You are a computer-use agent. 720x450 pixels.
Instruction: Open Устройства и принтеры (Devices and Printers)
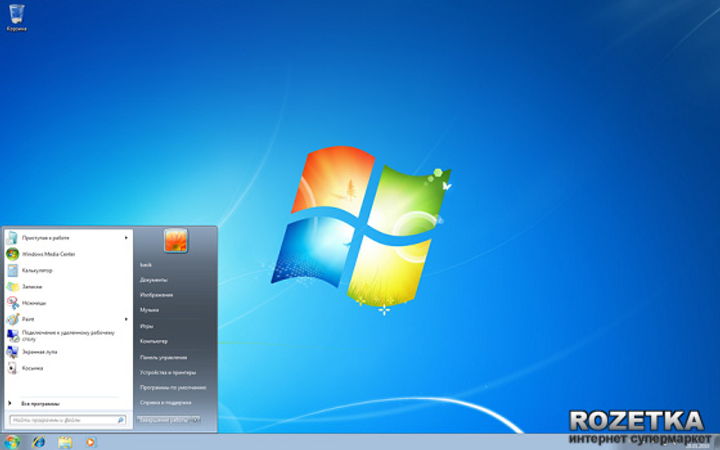click(168, 372)
